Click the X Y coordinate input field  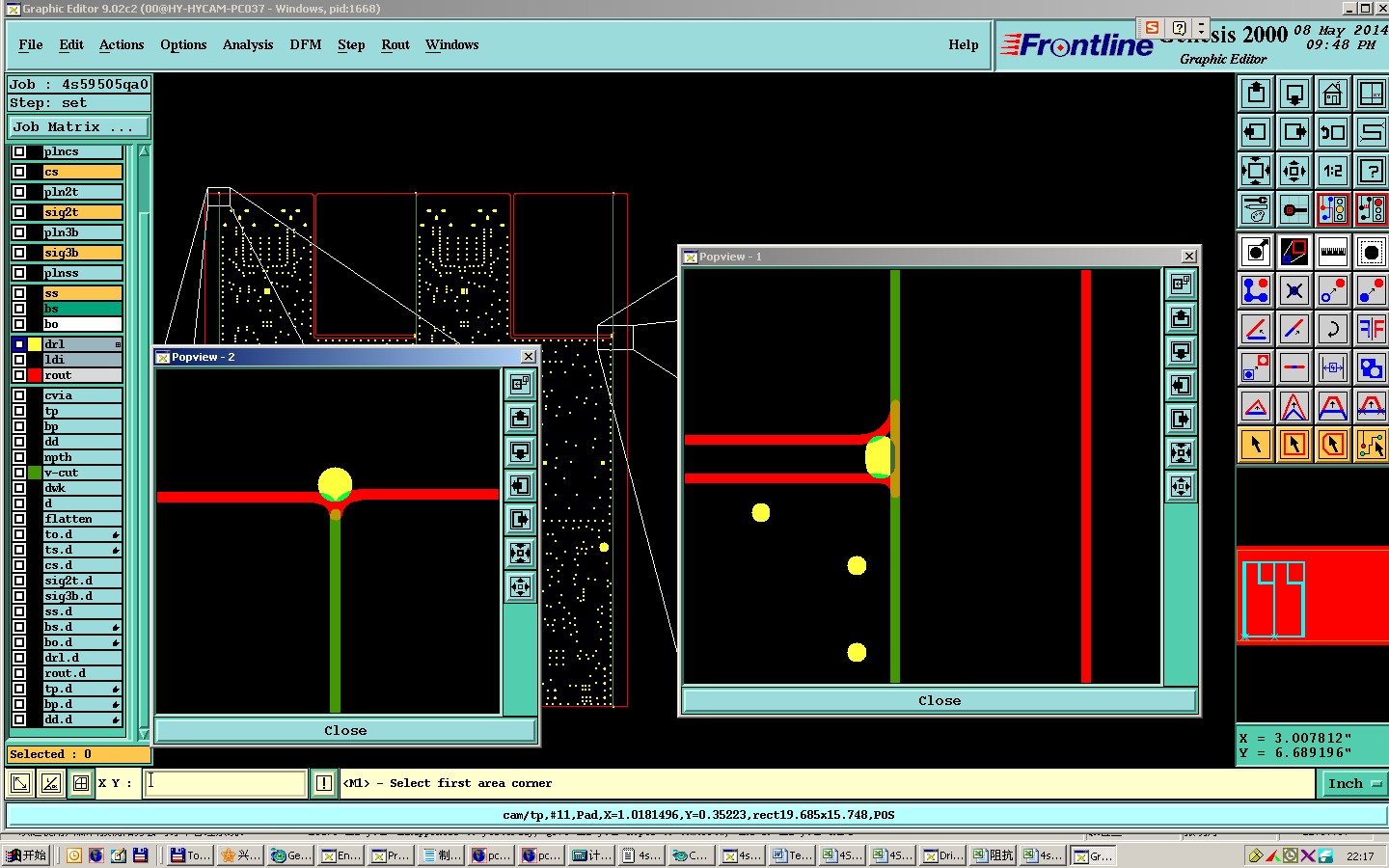[225, 783]
